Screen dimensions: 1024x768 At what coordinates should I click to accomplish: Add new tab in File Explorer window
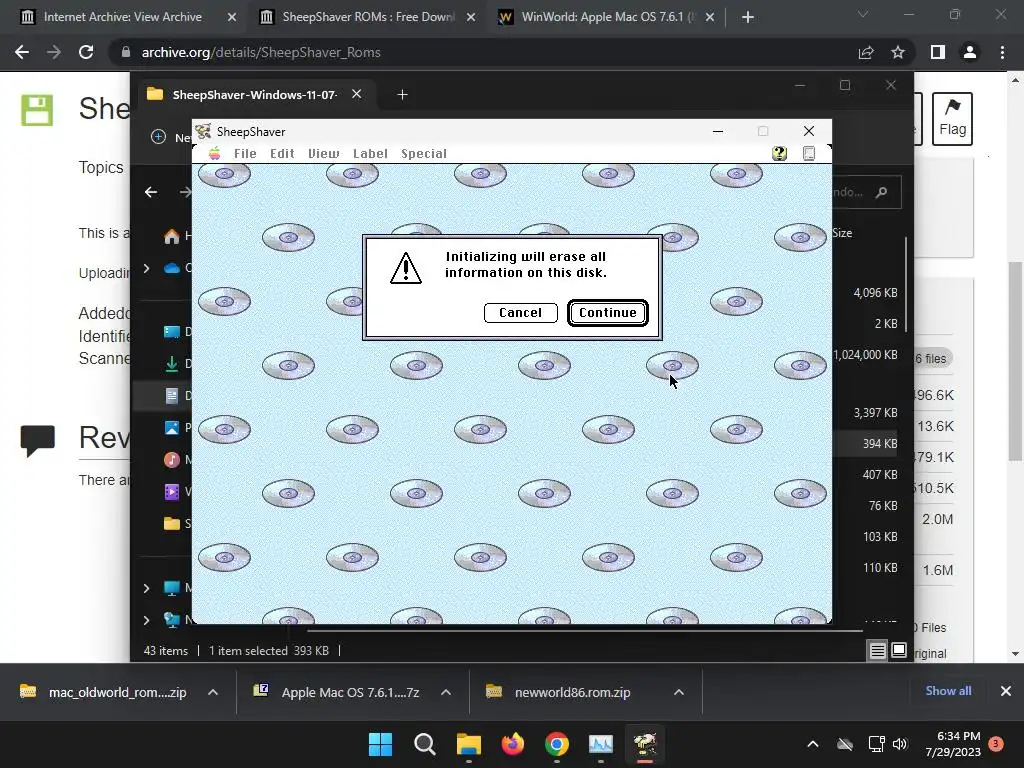tap(402, 95)
